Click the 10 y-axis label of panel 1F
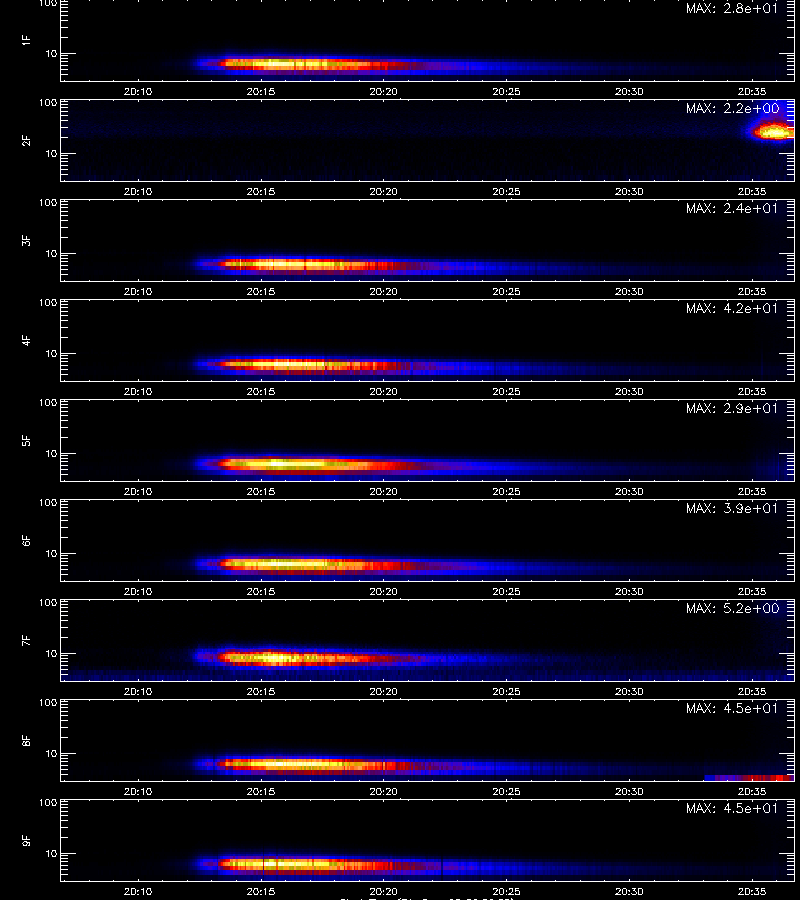This screenshot has width=800, height=900. pos(52,53)
